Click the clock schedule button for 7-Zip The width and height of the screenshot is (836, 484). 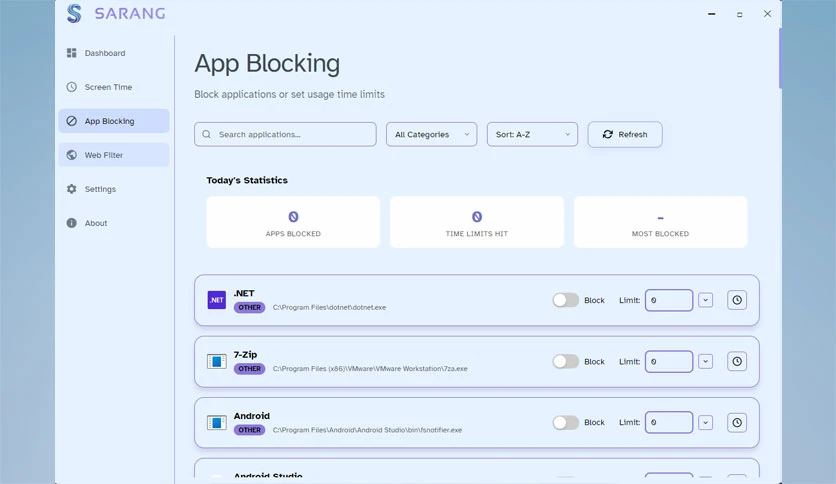click(737, 361)
